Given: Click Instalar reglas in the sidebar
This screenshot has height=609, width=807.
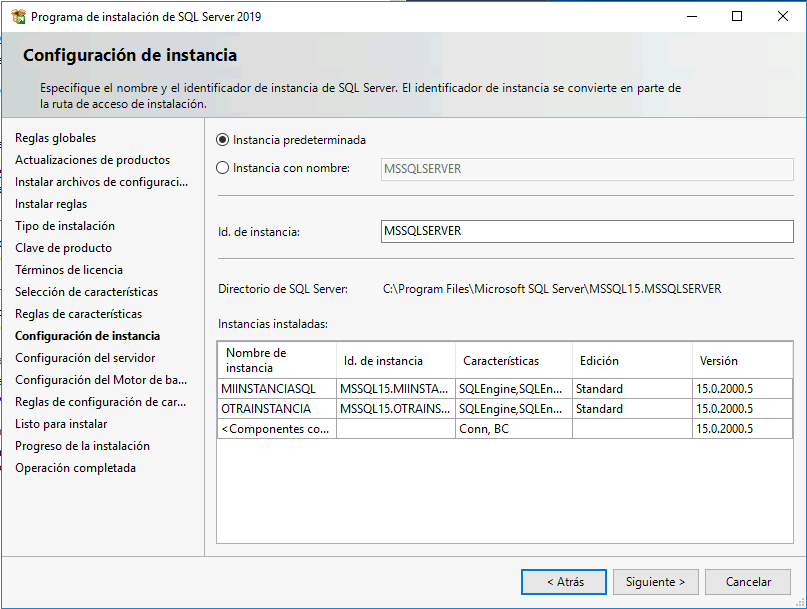Looking at the screenshot, I should point(51,204).
